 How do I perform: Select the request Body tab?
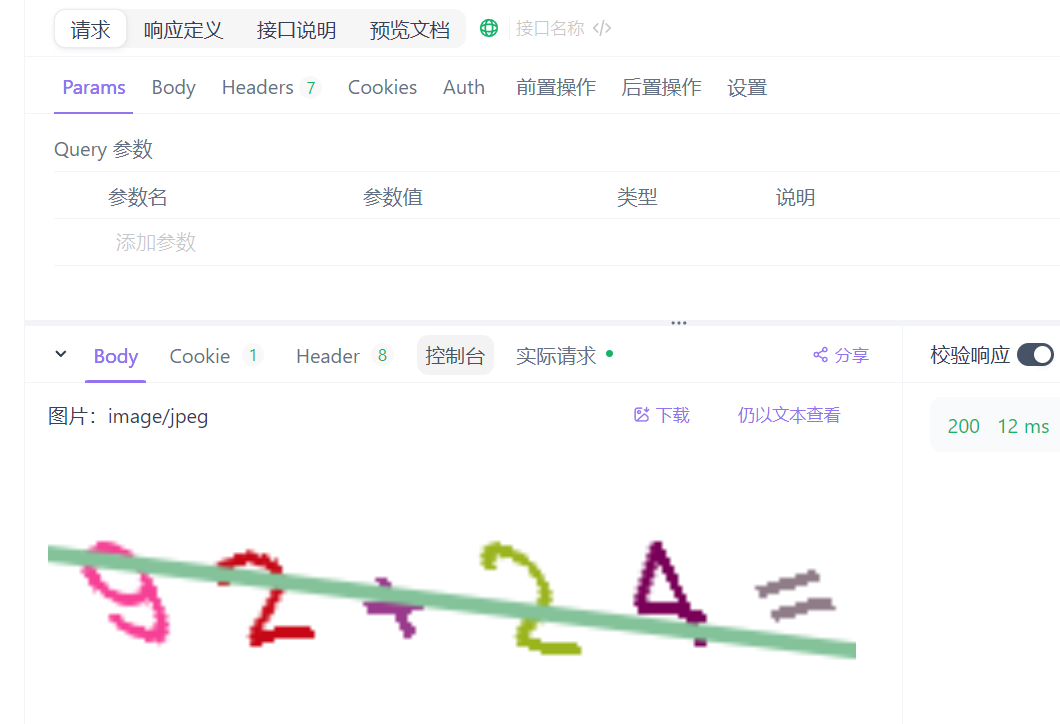[x=173, y=87]
